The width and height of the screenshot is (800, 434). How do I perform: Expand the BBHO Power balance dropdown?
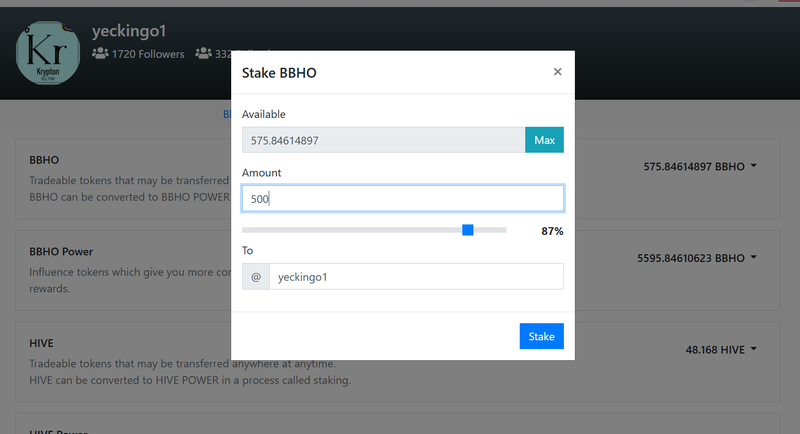coord(696,258)
